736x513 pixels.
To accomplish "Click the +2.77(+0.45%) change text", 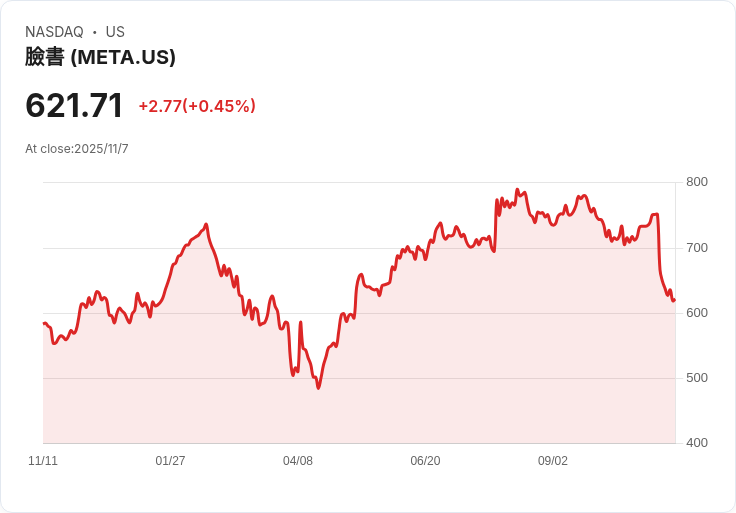I will point(197,106).
